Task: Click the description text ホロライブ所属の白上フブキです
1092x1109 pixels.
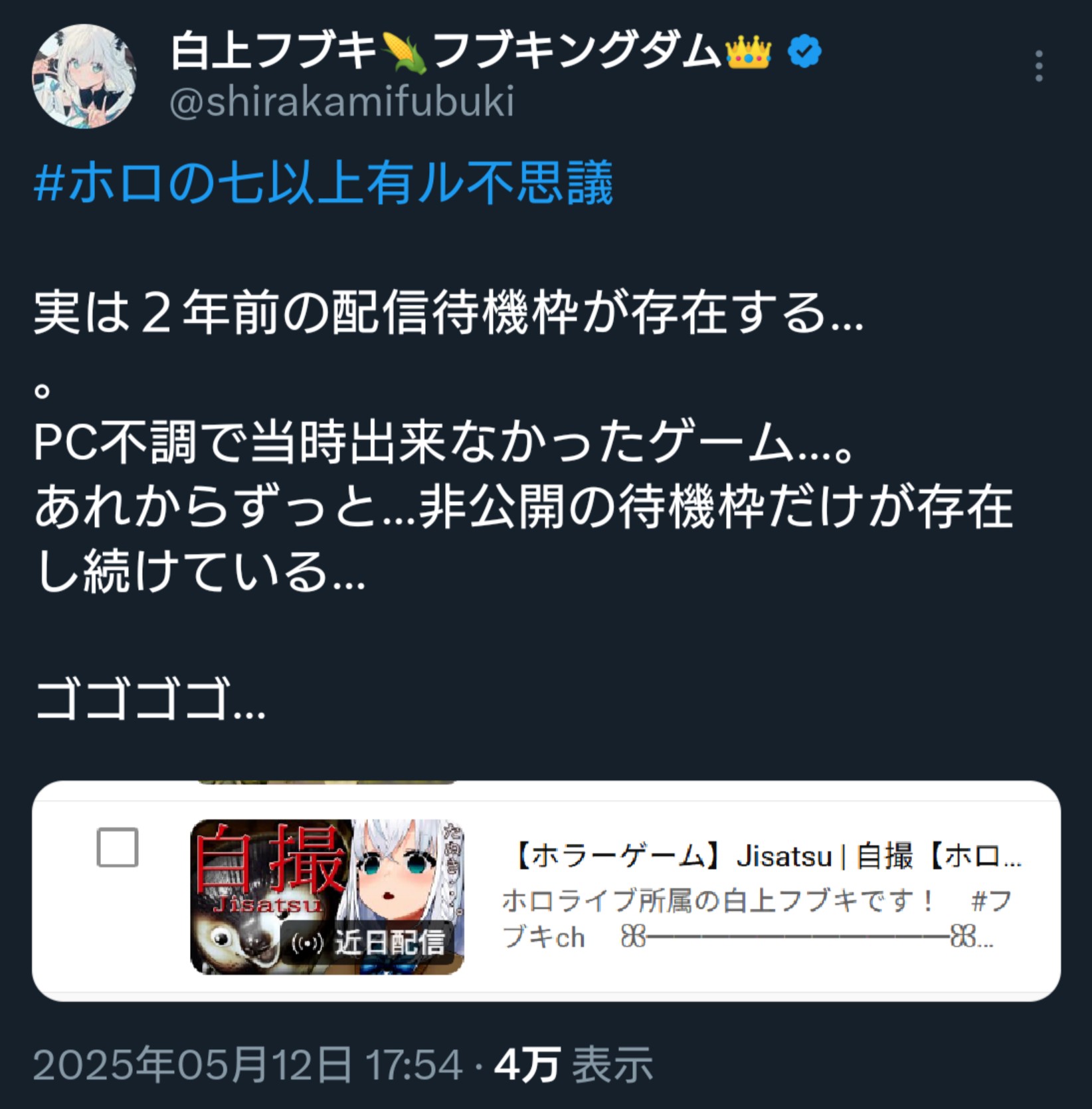Action: (719, 902)
